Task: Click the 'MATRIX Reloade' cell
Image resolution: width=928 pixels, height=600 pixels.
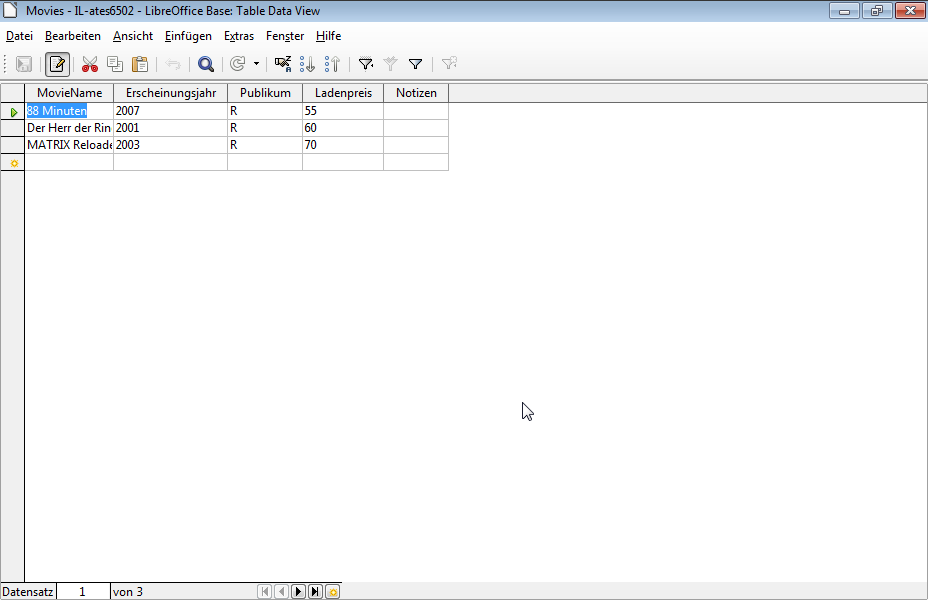Action: tap(69, 145)
